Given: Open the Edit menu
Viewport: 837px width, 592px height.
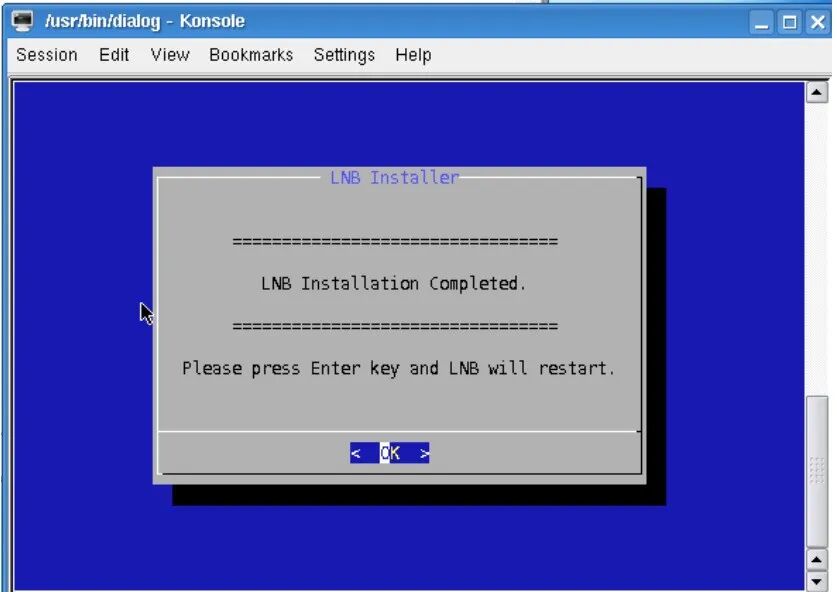Looking at the screenshot, I should (x=114, y=54).
